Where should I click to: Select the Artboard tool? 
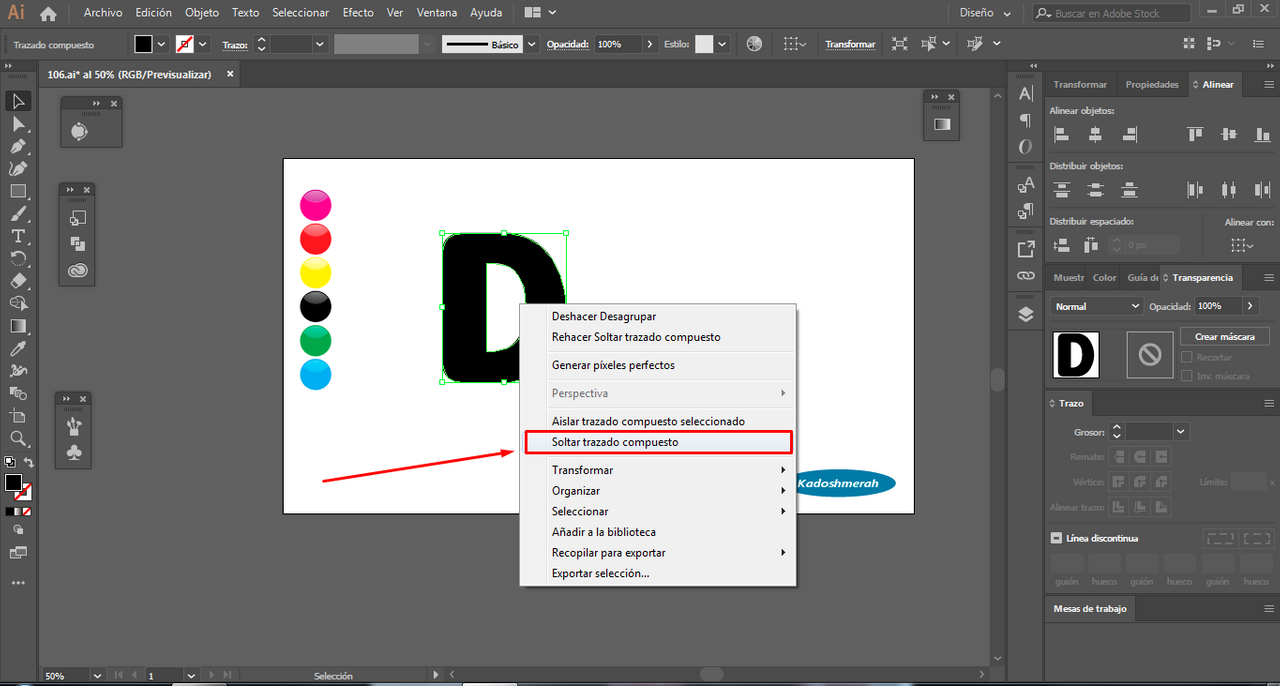(x=18, y=416)
